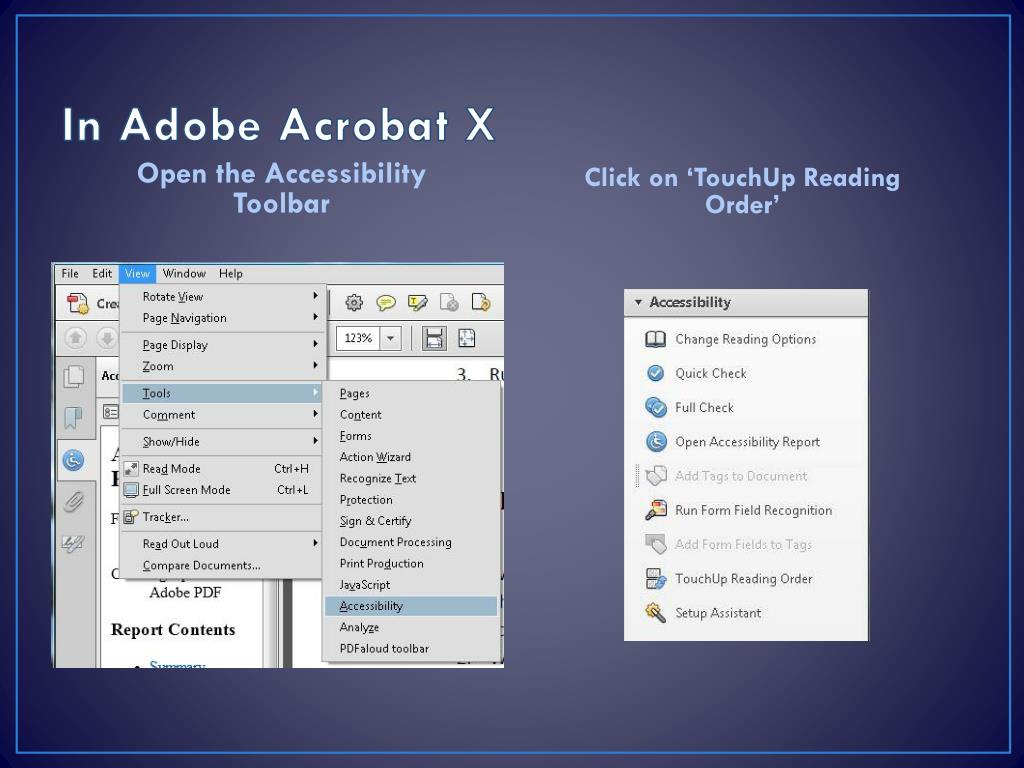The width and height of the screenshot is (1024, 768).
Task: Open the Window menu
Action: tap(184, 274)
